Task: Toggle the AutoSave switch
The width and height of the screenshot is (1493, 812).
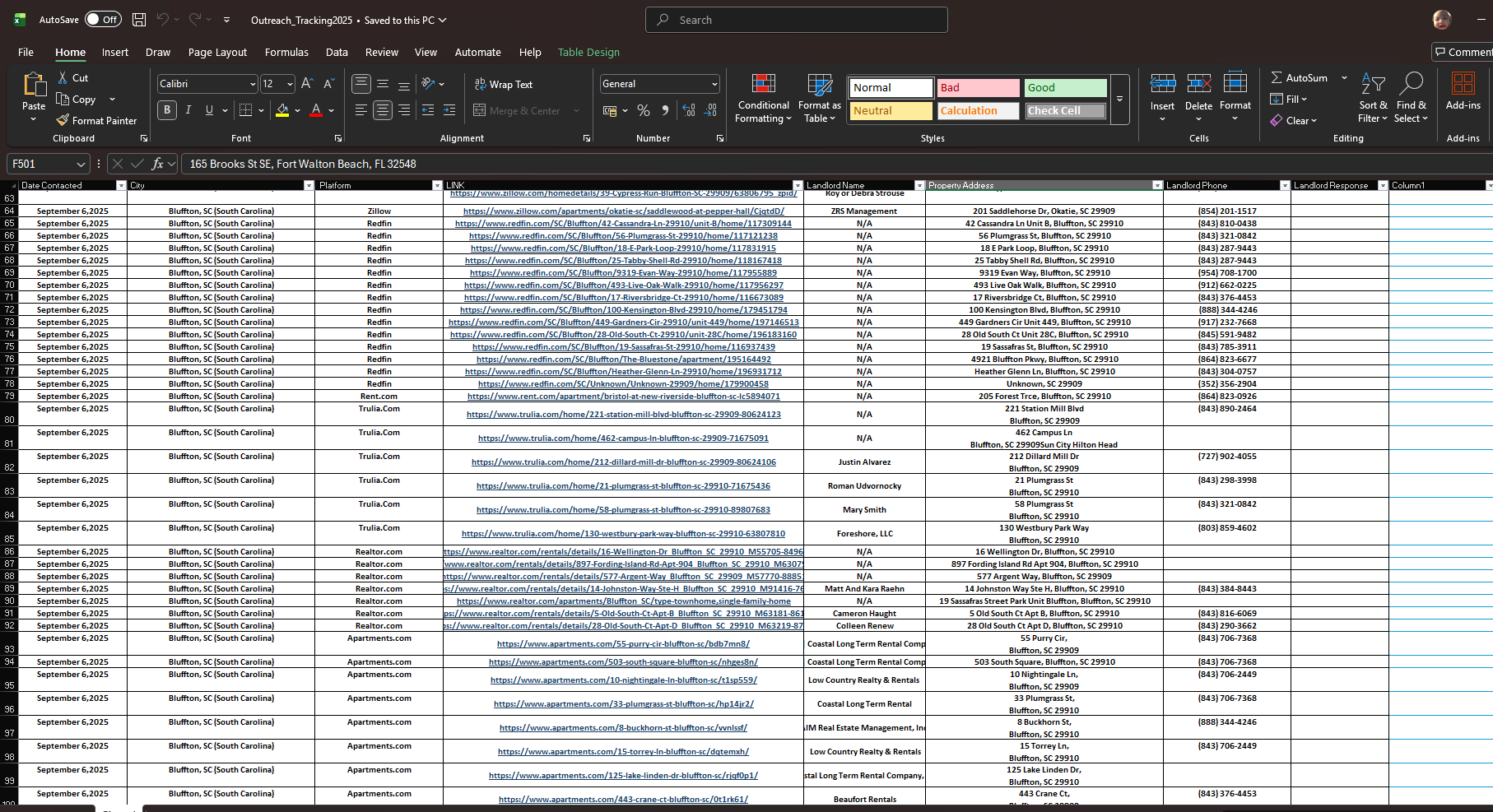Action: click(102, 20)
